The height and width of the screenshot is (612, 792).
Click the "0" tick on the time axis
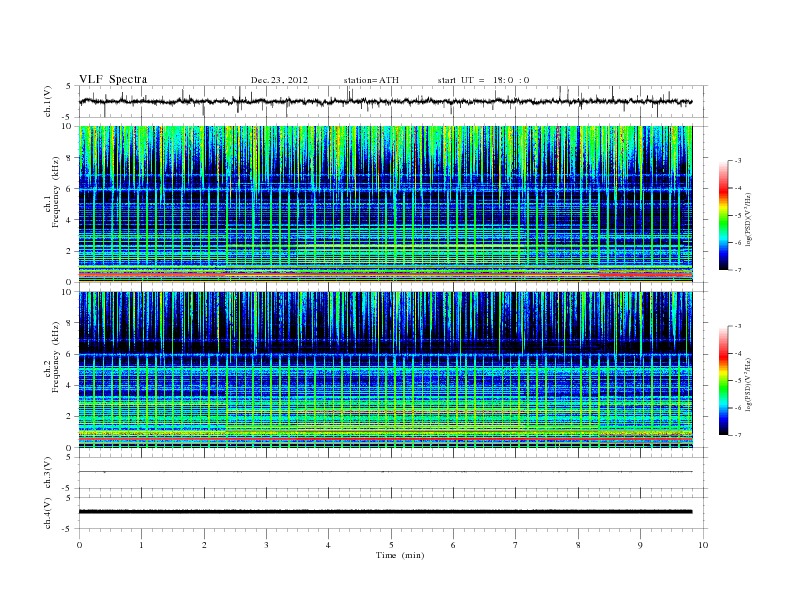tap(79, 545)
